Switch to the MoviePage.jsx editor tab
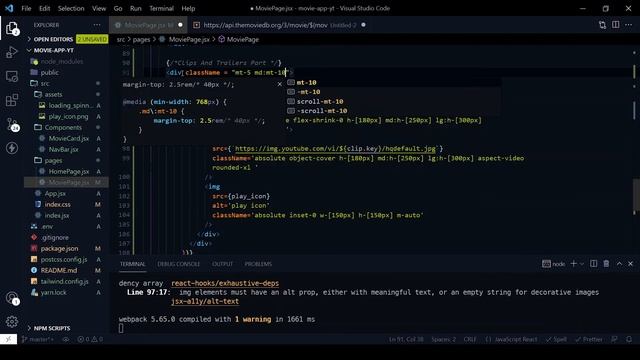The height and width of the screenshot is (360, 640). point(148,25)
